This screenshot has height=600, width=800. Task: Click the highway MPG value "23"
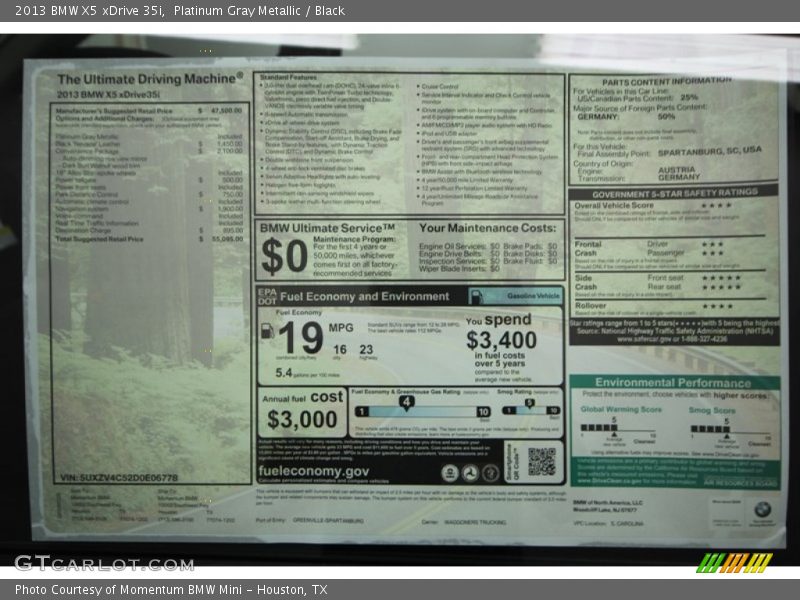(366, 349)
